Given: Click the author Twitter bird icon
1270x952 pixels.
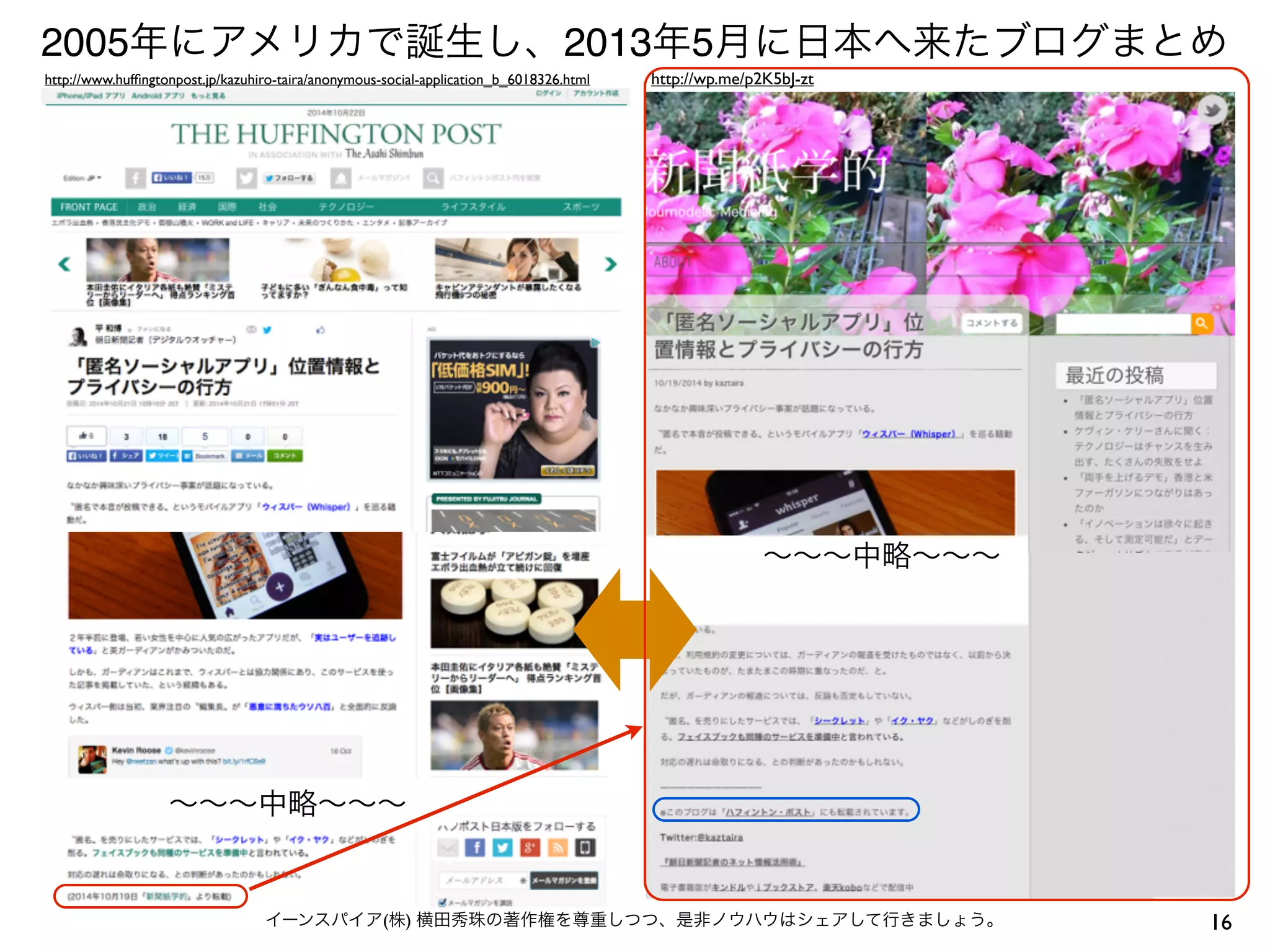Looking at the screenshot, I should click(267, 330).
